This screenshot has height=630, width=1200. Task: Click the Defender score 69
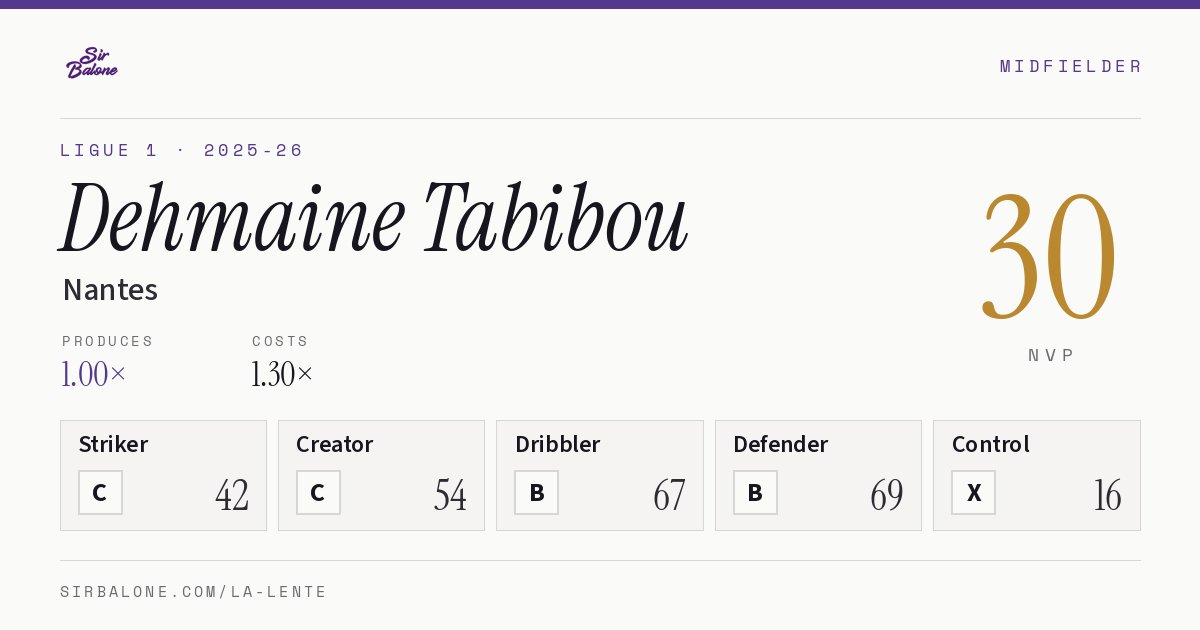point(887,495)
